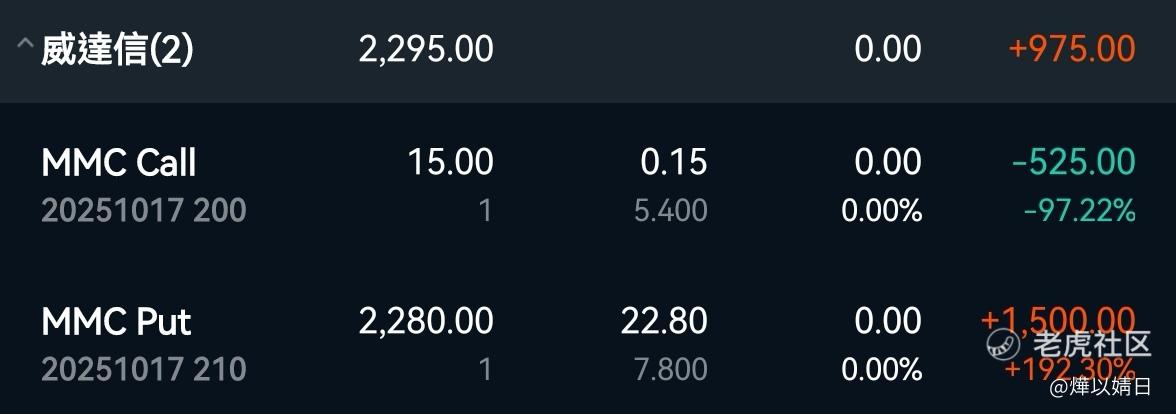Click the MMC Call price 0.15
The width and height of the screenshot is (1176, 414).
[x=673, y=162]
